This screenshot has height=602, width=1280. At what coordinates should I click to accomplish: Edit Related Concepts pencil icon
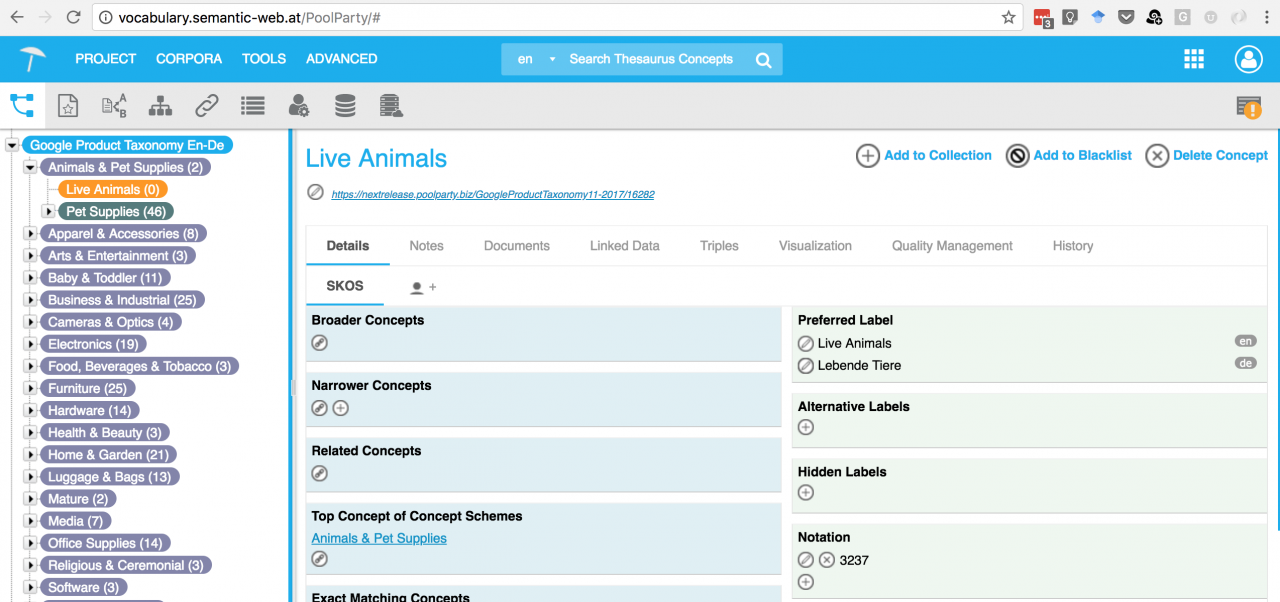319,473
